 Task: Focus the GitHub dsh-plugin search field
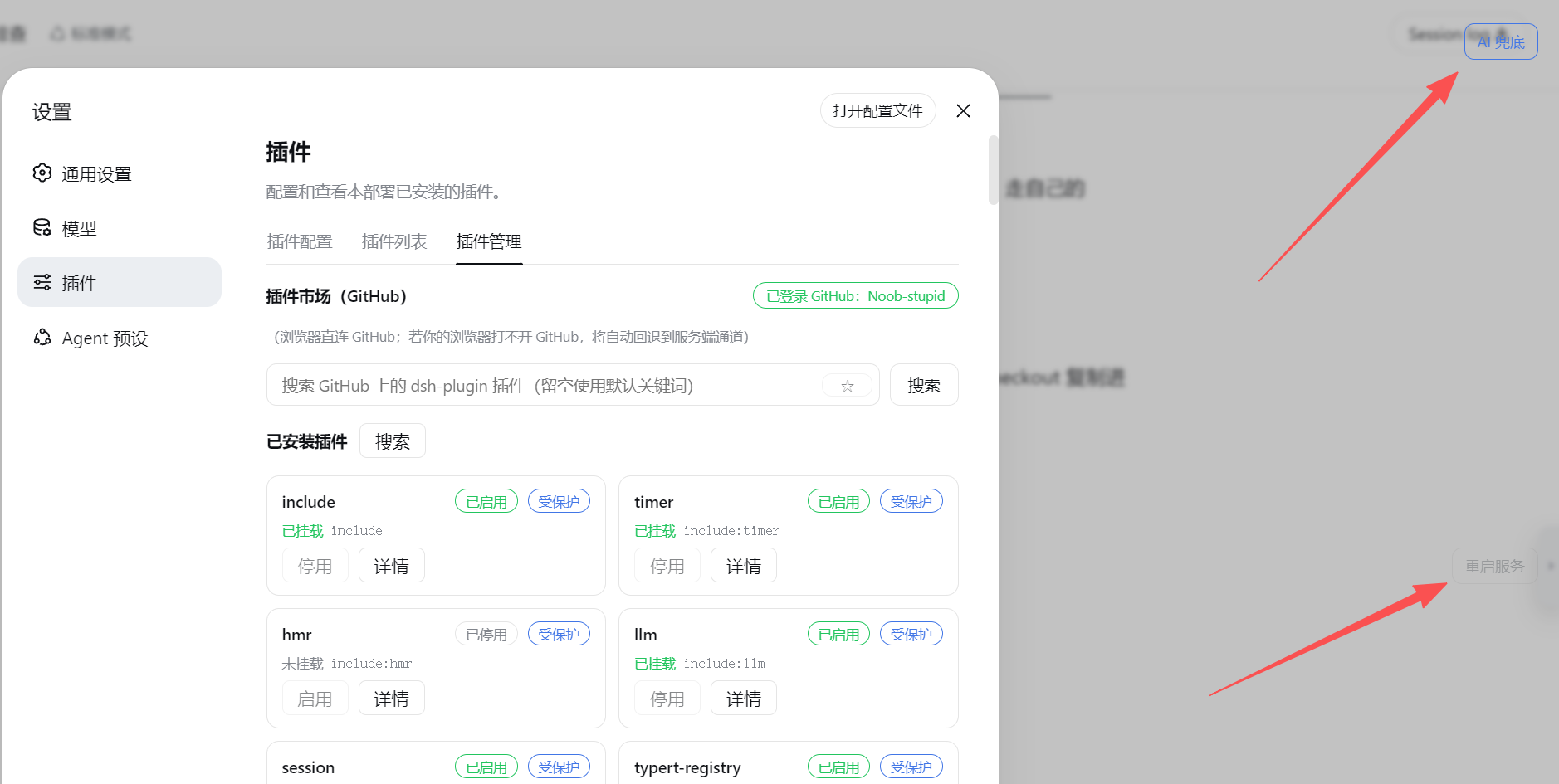point(573,385)
